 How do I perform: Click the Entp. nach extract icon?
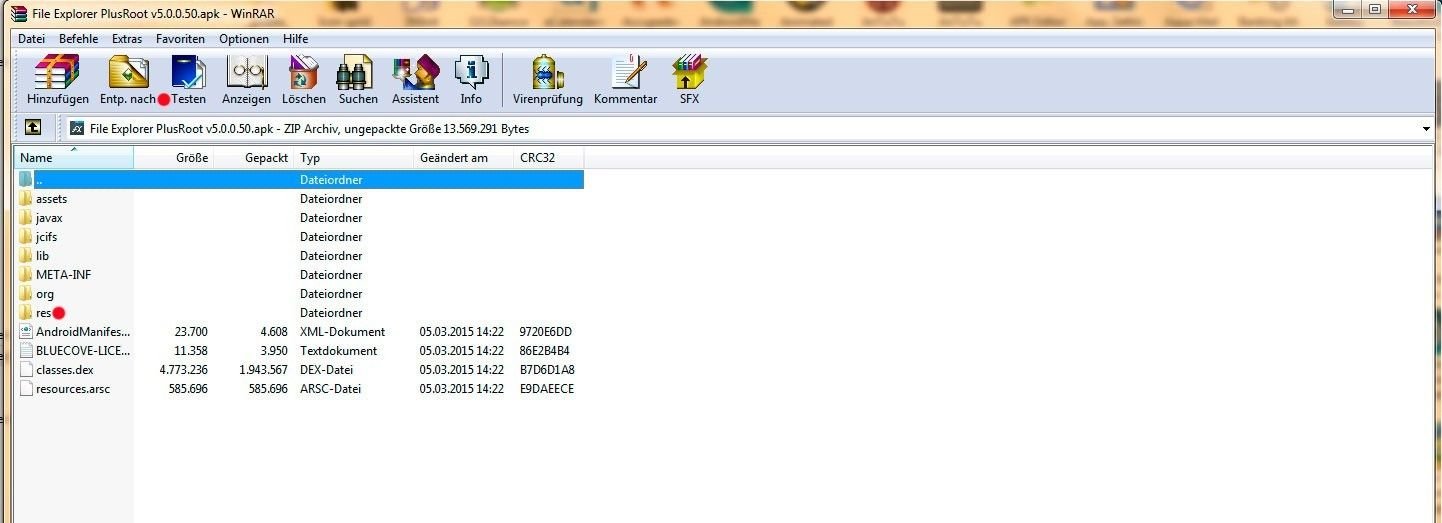pyautogui.click(x=128, y=73)
